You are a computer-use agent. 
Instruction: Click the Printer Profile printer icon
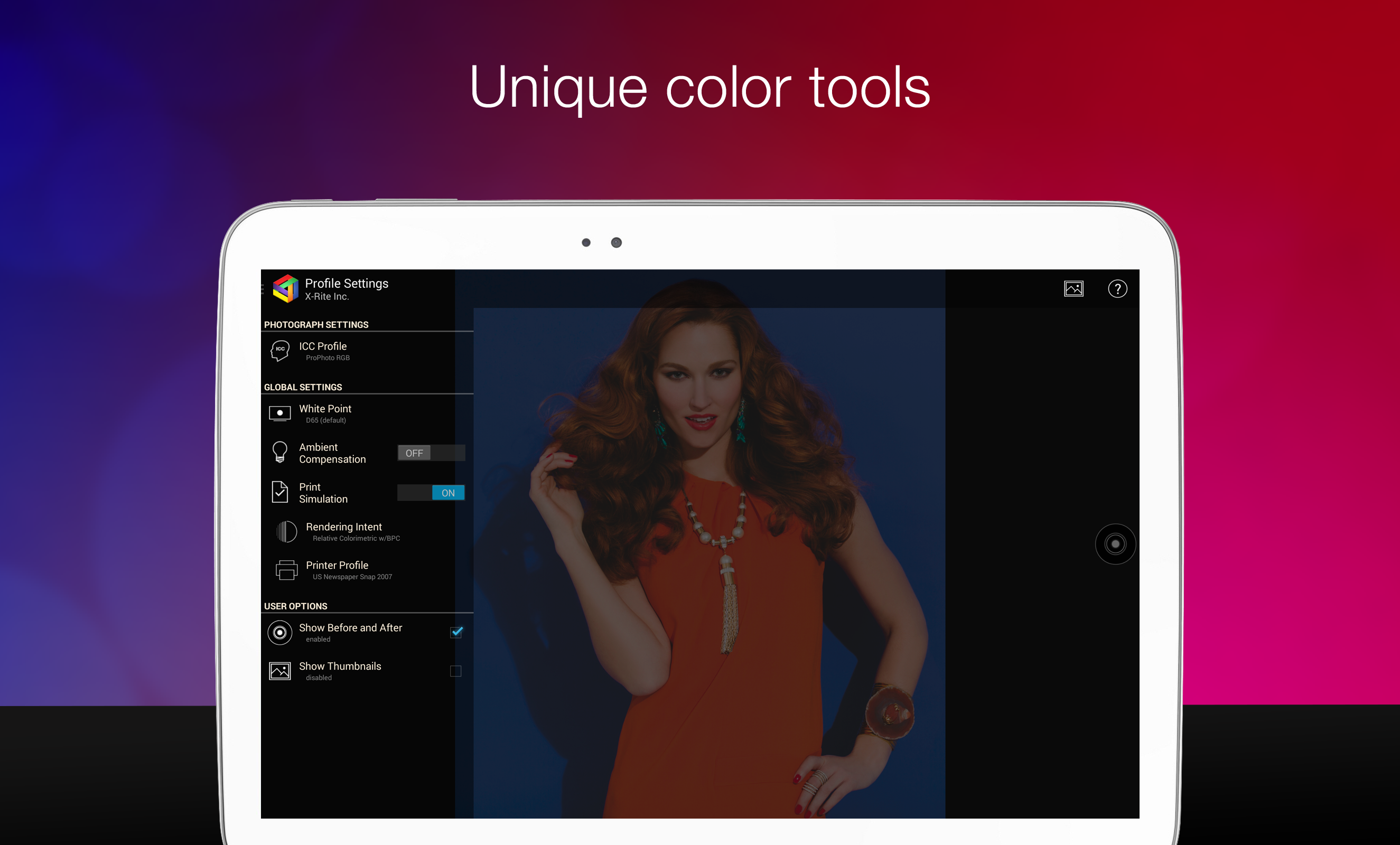tap(286, 569)
